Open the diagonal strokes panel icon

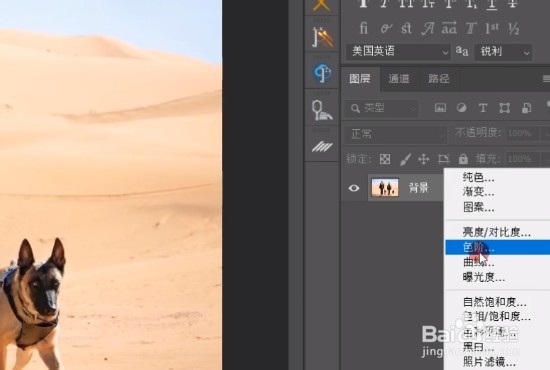coord(322,147)
